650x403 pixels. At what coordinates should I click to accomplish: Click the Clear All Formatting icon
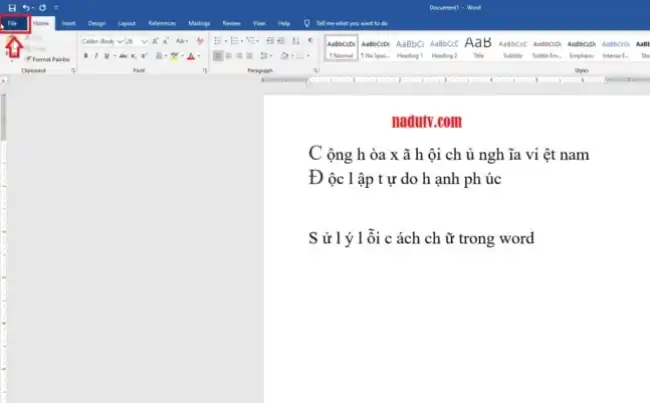(x=200, y=41)
